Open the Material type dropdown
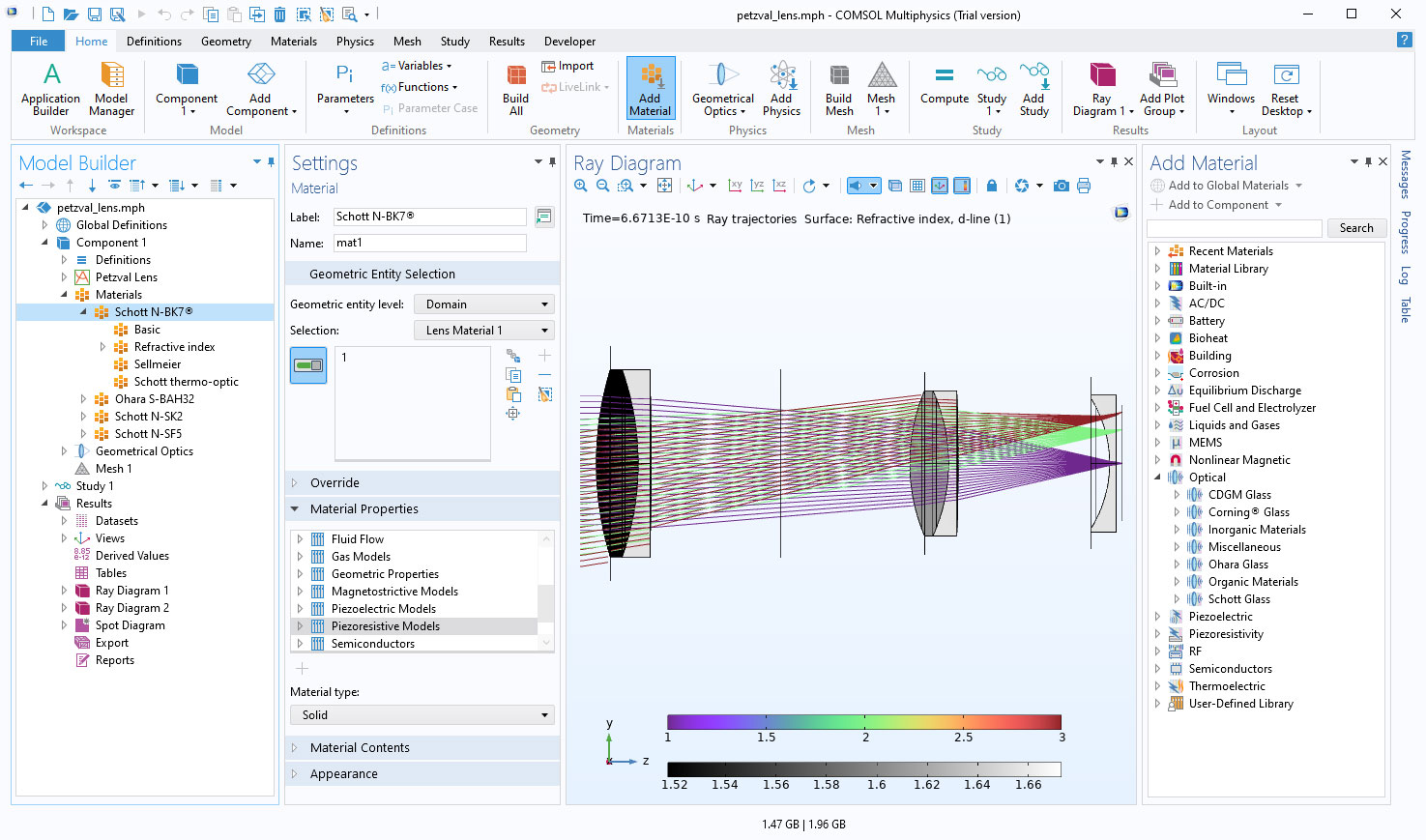 click(422, 715)
